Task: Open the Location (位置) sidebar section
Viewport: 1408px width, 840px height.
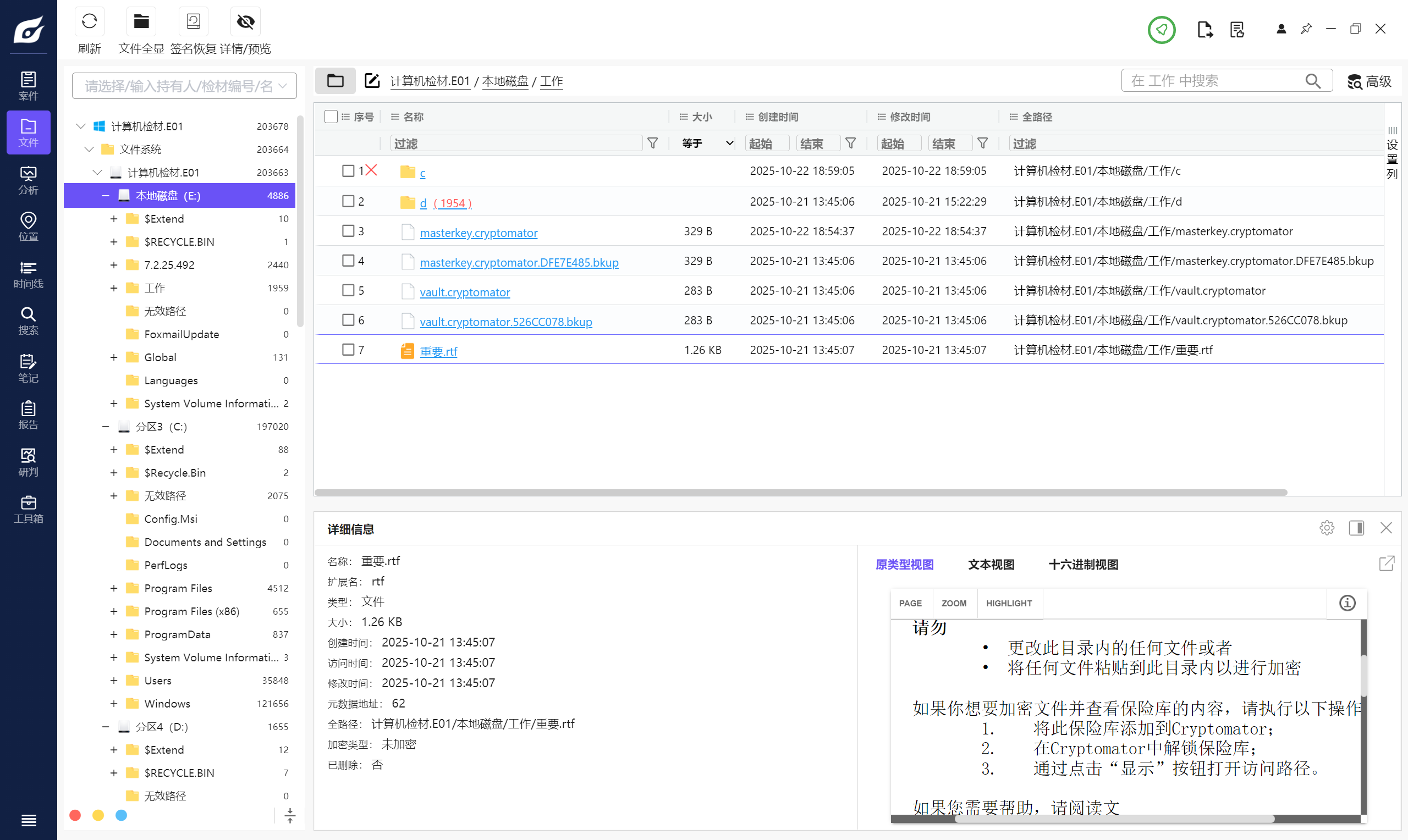Action: tap(28, 226)
